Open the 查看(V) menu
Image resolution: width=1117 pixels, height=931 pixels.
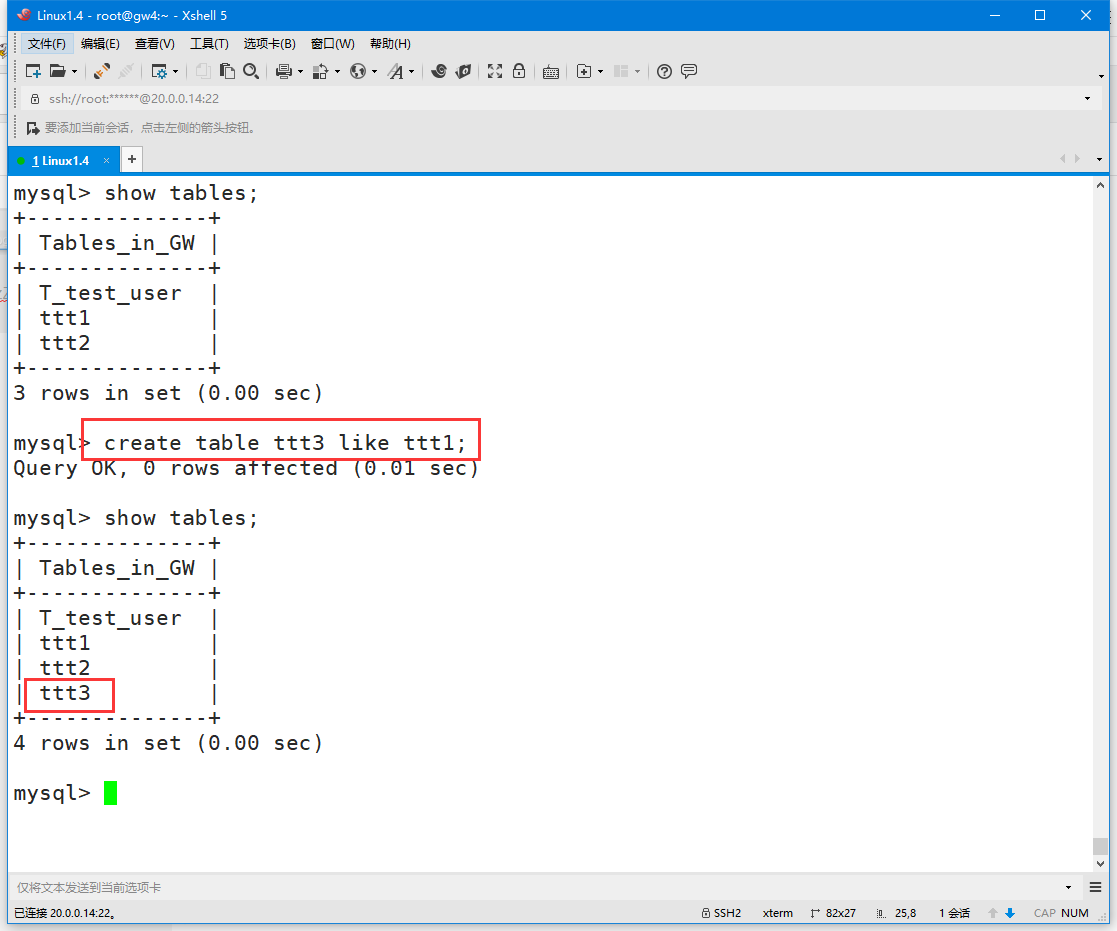(x=155, y=44)
